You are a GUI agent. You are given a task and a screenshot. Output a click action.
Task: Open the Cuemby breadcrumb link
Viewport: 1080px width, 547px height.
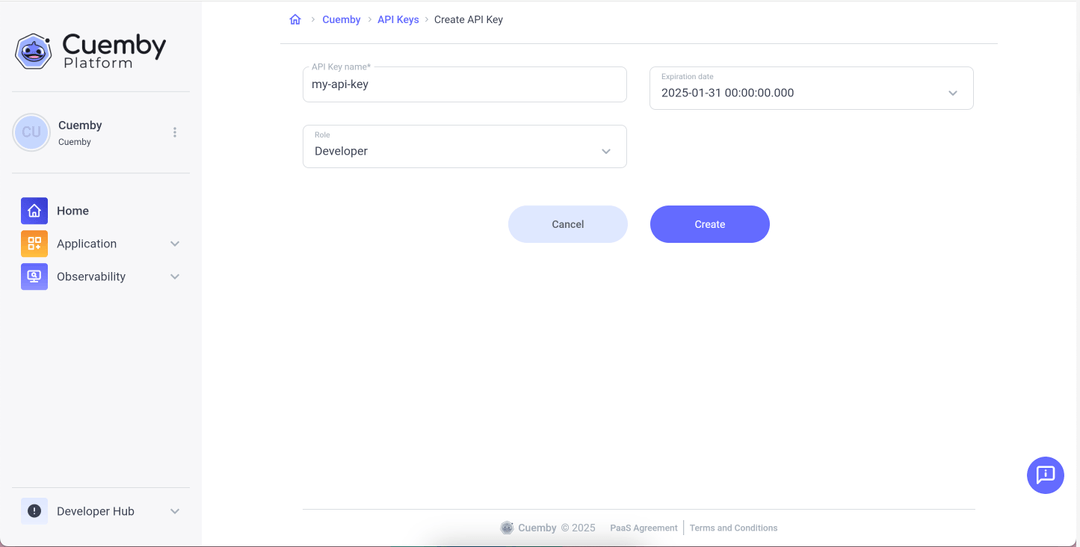[342, 19]
